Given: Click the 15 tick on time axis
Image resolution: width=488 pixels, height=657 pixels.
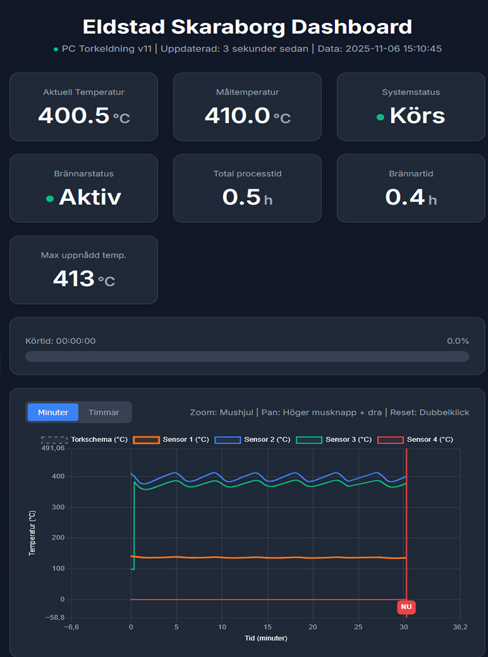Looking at the screenshot, I should [x=268, y=627].
